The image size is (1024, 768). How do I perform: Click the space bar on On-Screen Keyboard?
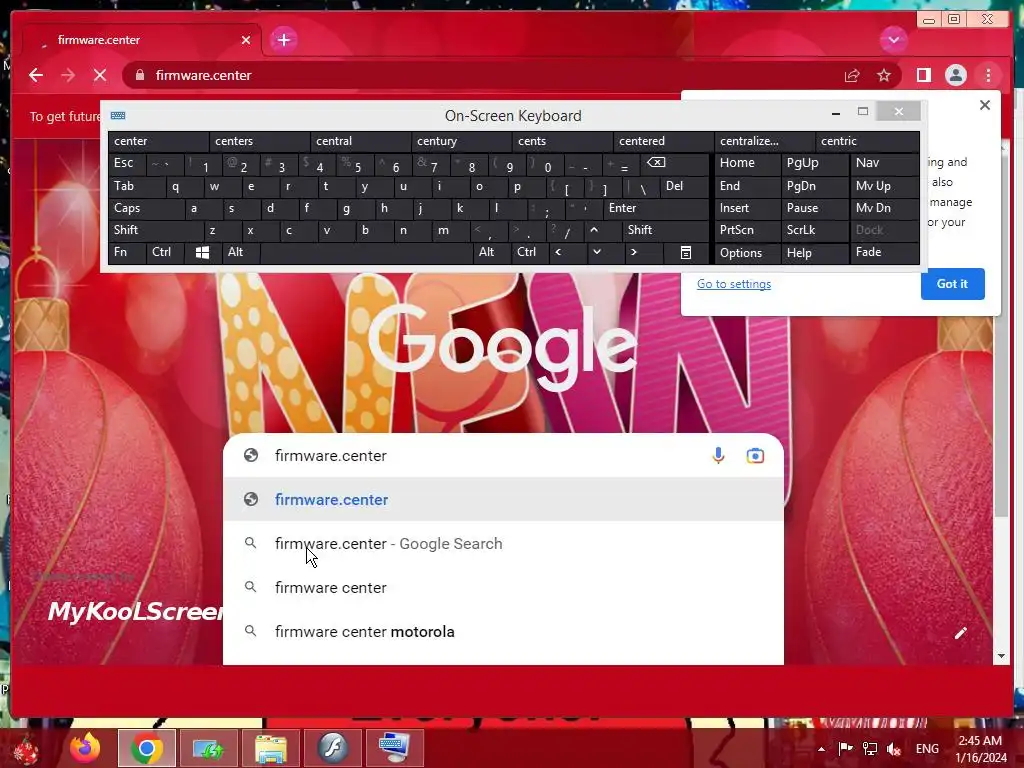(366, 252)
